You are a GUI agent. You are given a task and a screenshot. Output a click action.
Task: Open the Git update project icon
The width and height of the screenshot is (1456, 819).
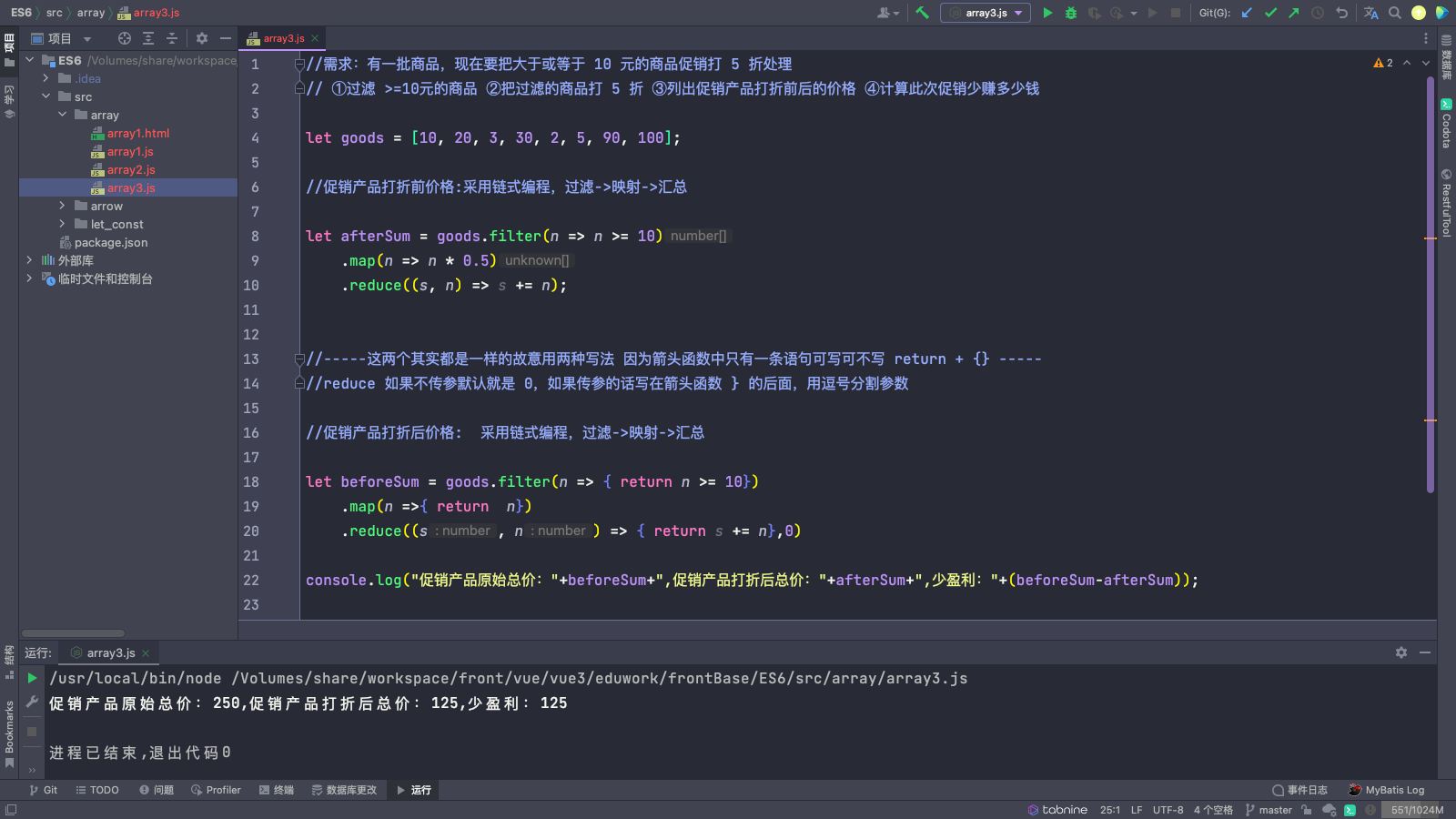point(1246,13)
